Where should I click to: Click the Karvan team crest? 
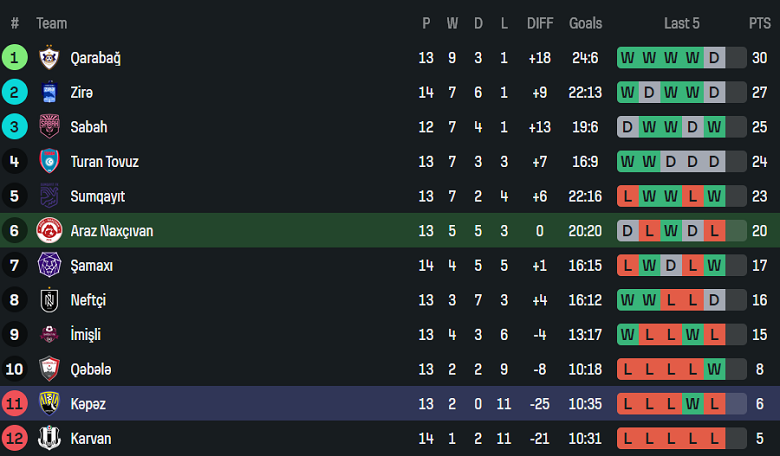(49, 438)
